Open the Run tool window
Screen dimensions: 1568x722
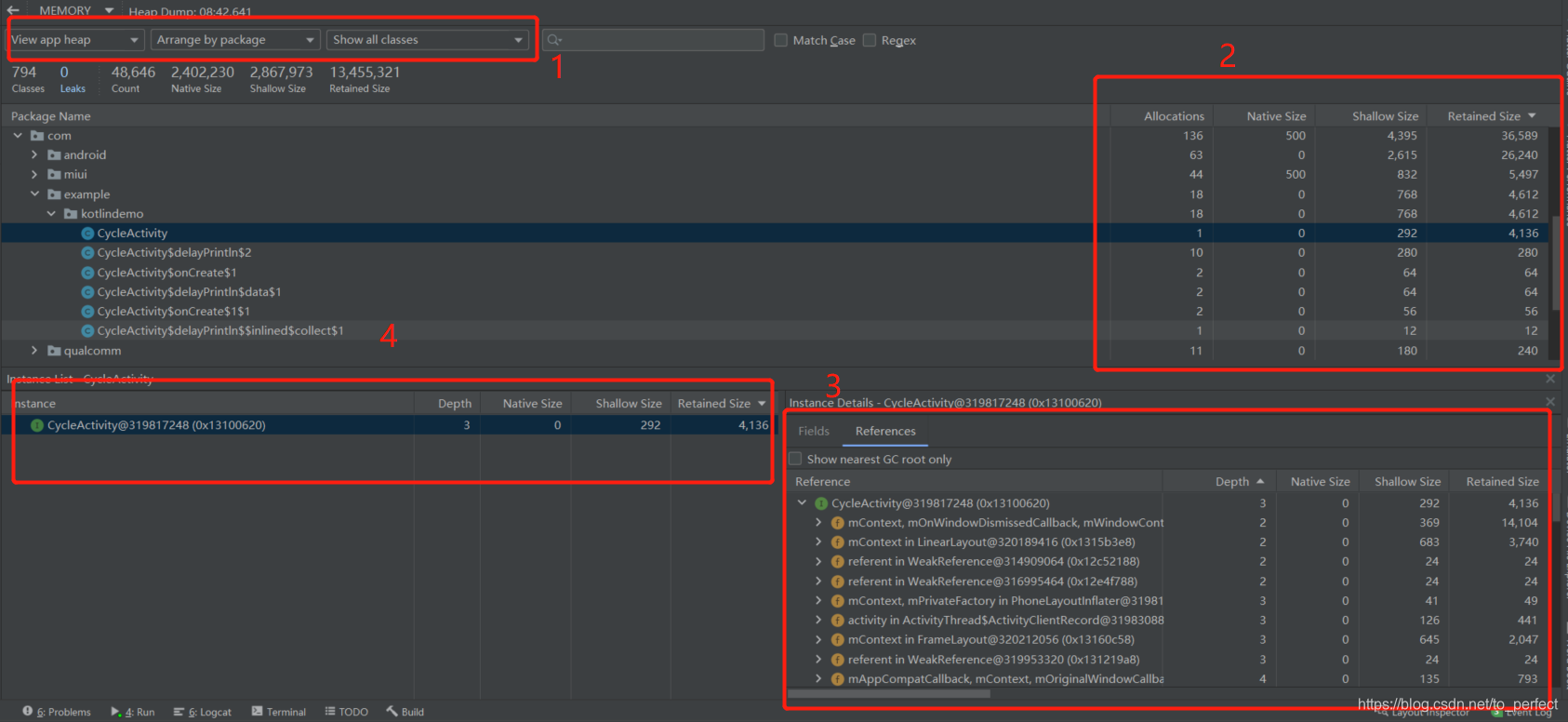pos(133,712)
